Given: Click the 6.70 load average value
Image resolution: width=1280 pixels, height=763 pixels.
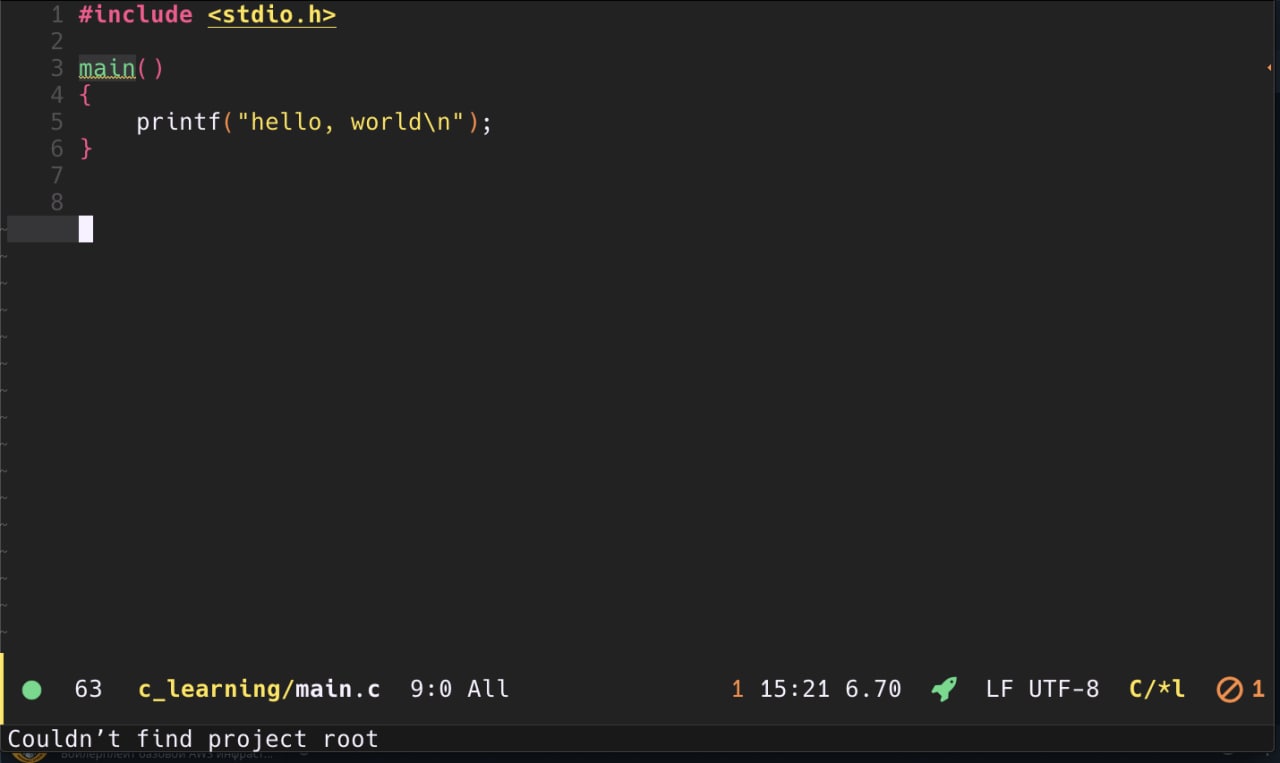Looking at the screenshot, I should tap(873, 689).
